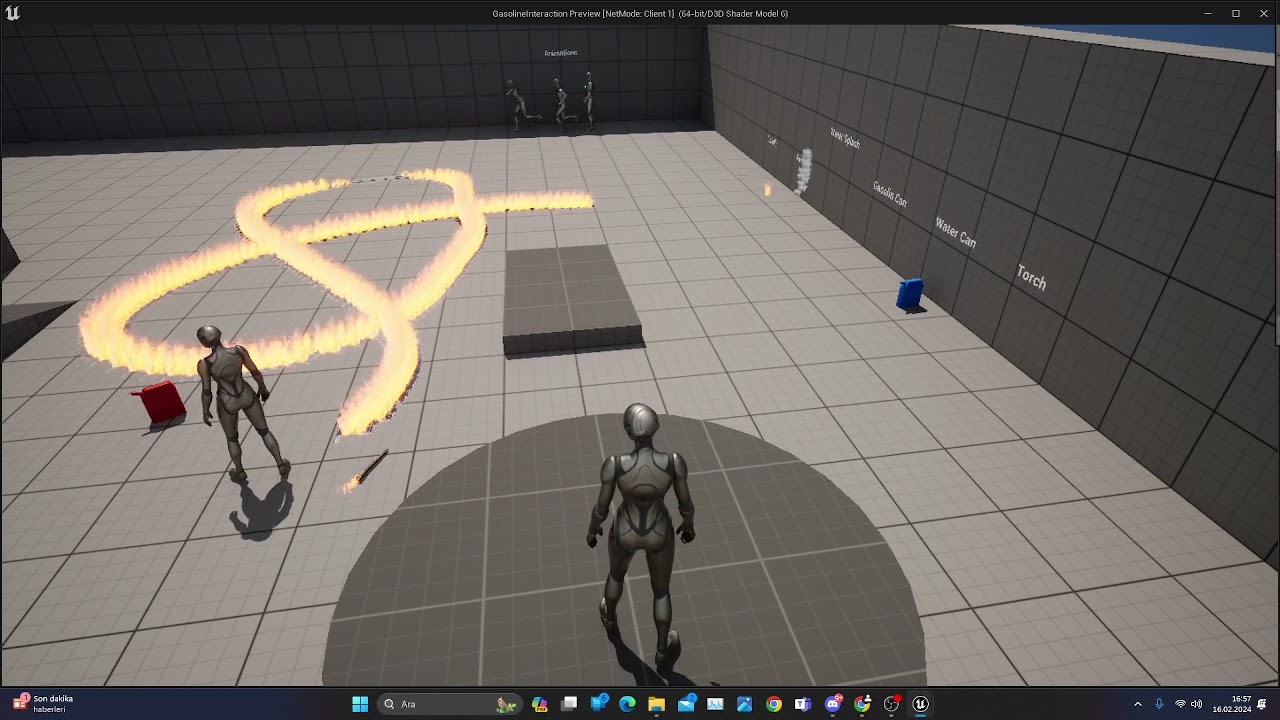Click the Unreal Engine taskbar icon
This screenshot has height=720, width=1280.
[921, 704]
